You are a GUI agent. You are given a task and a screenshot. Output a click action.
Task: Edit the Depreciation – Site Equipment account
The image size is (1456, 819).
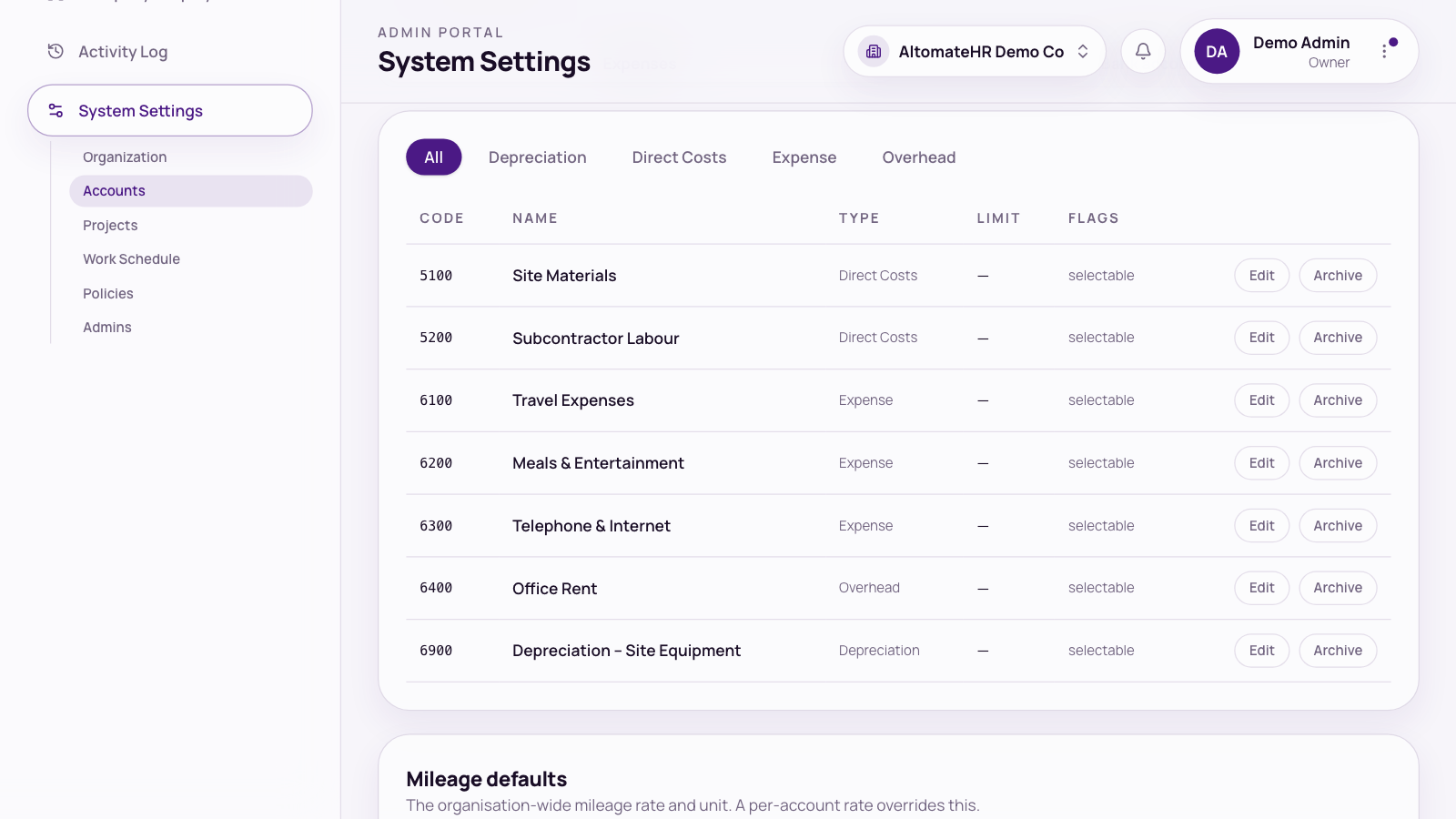[x=1262, y=651]
